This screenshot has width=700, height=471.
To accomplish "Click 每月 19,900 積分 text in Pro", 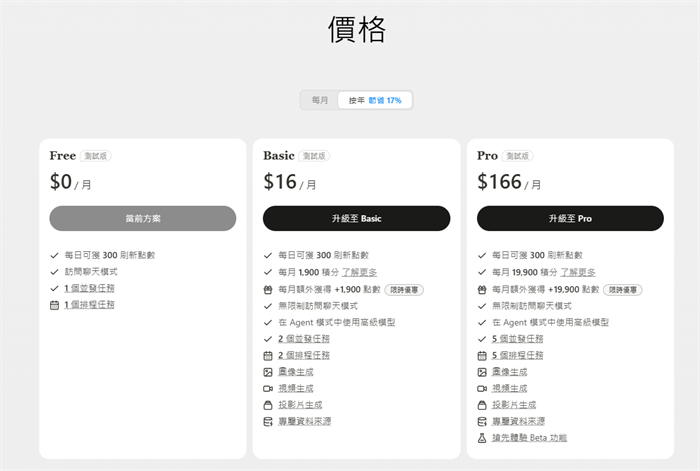I will pos(525,272).
